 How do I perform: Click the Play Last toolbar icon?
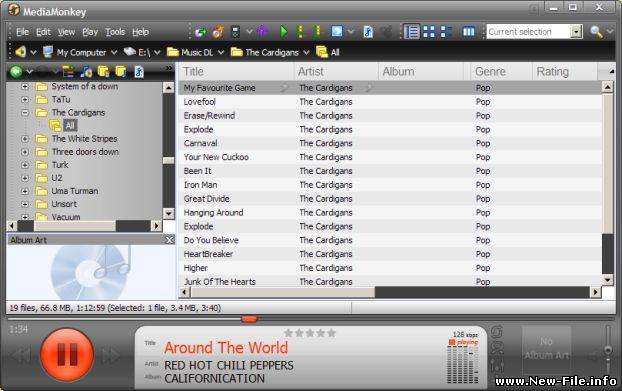coord(317,31)
